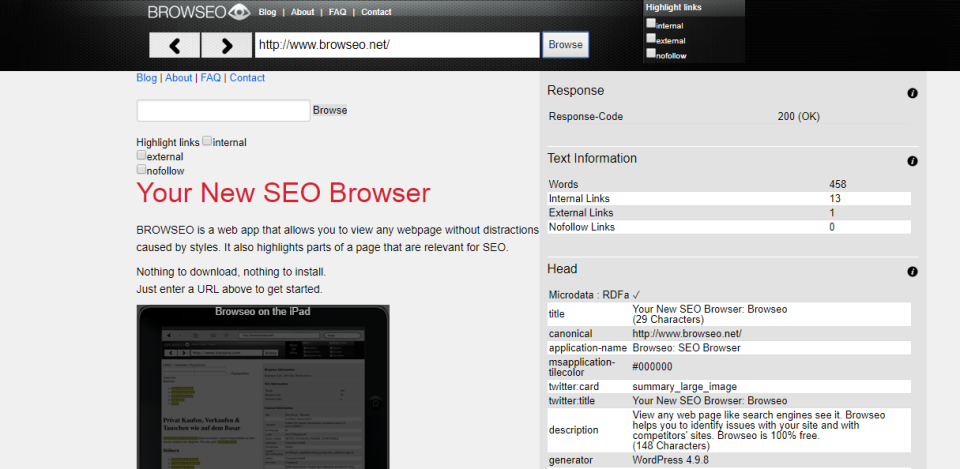
Task: Select the msapplication-tilecolor value #000000
Action: pos(652,367)
